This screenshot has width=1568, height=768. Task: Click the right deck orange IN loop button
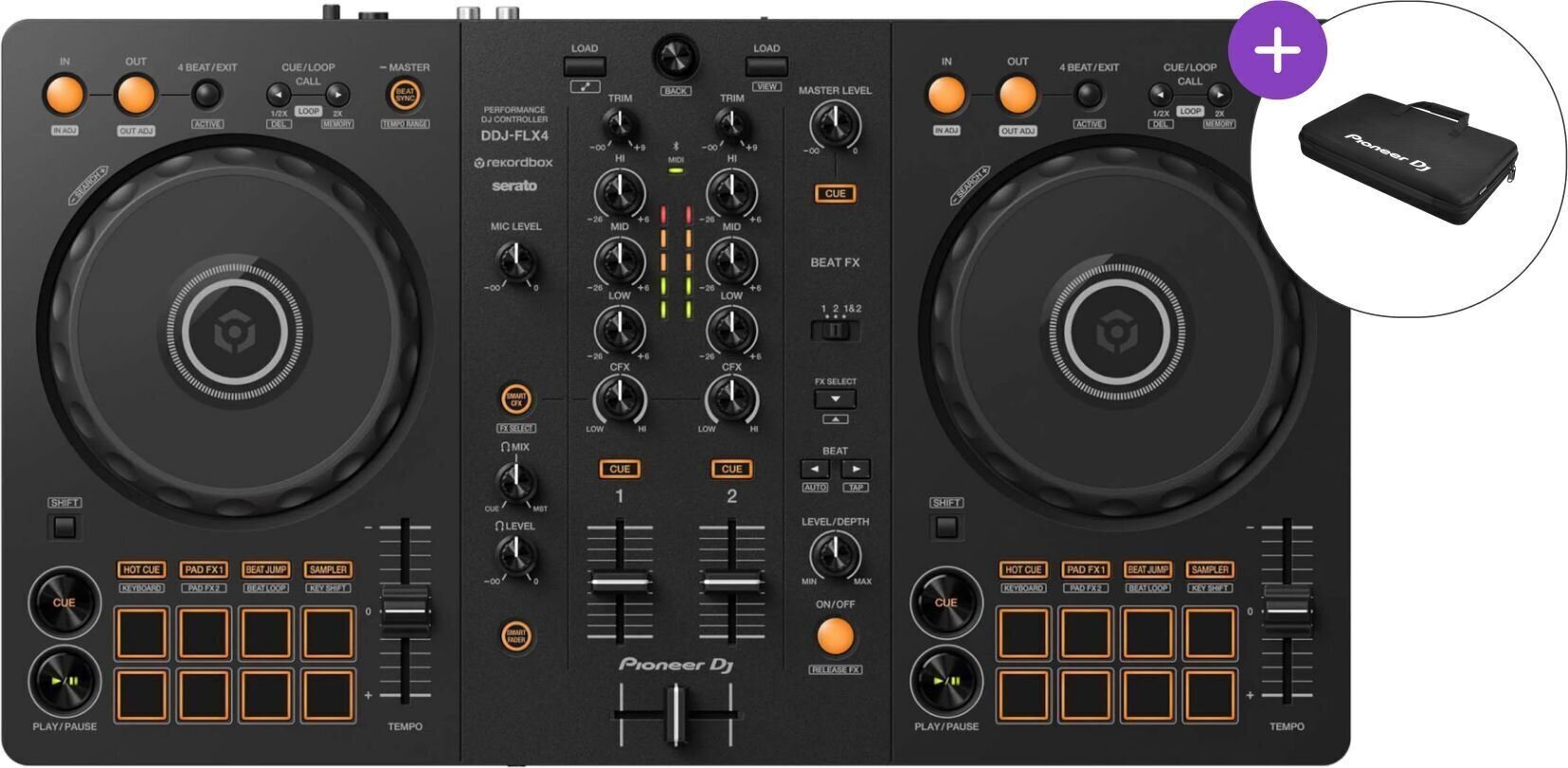pyautogui.click(x=946, y=95)
